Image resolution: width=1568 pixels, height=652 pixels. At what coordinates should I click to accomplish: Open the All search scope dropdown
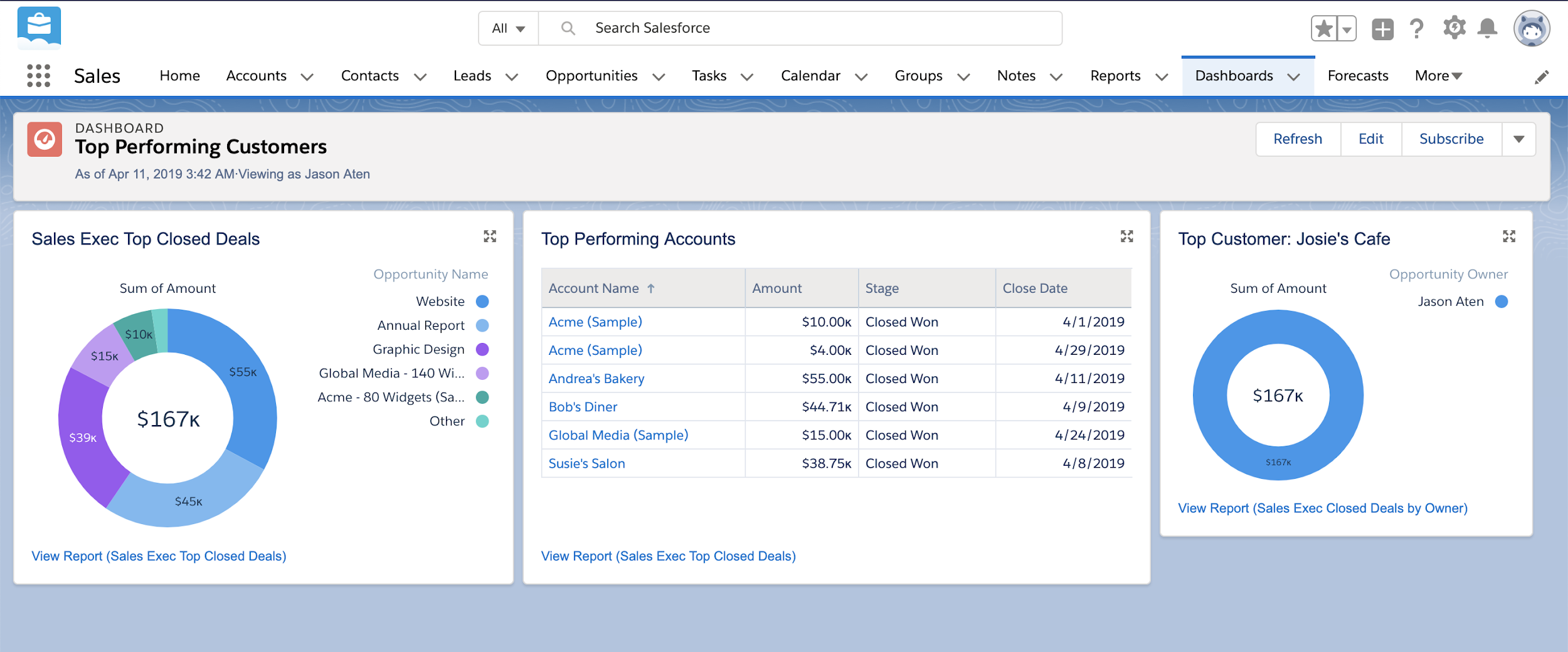(508, 28)
